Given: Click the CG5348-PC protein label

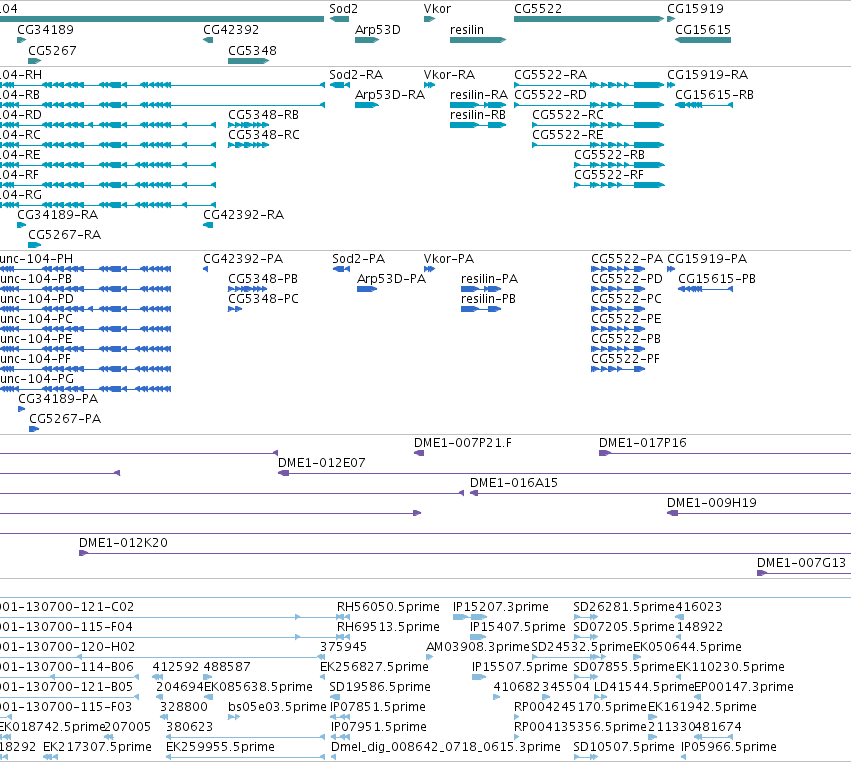Looking at the screenshot, I should (263, 299).
